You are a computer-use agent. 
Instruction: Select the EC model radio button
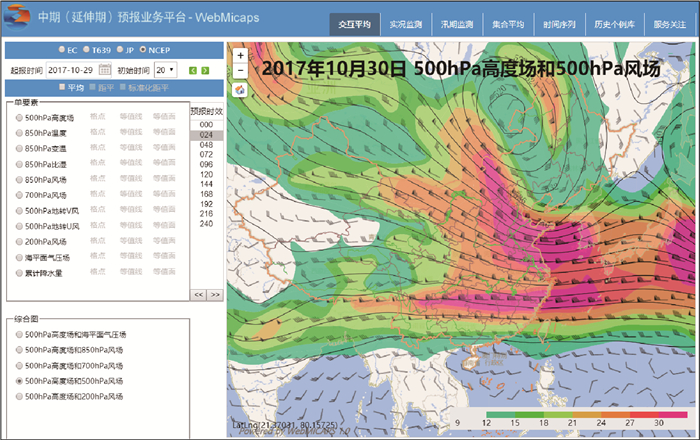(61, 49)
